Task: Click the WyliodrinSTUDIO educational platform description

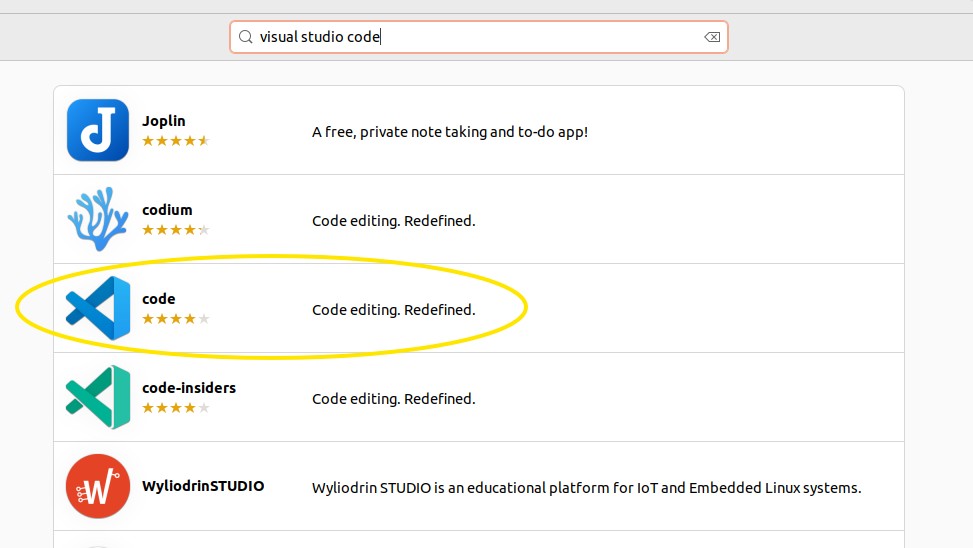Action: click(x=586, y=488)
